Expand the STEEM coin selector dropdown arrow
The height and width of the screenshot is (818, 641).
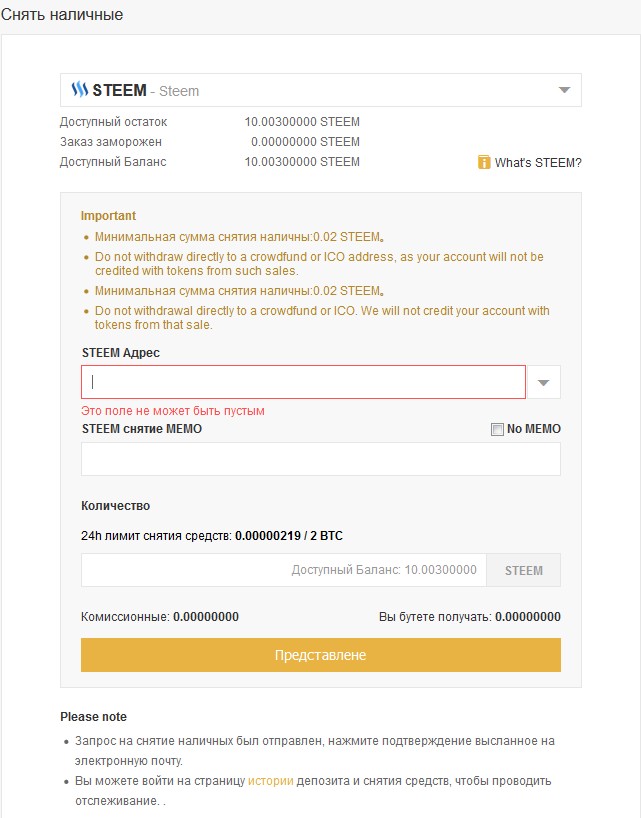tap(564, 90)
